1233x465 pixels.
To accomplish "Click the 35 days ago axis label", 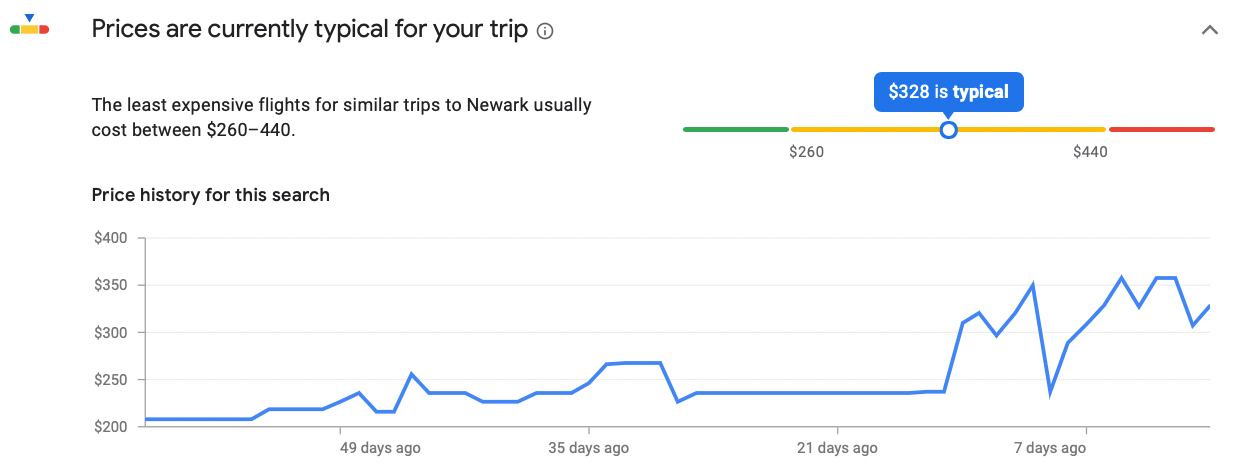I will point(588,448).
